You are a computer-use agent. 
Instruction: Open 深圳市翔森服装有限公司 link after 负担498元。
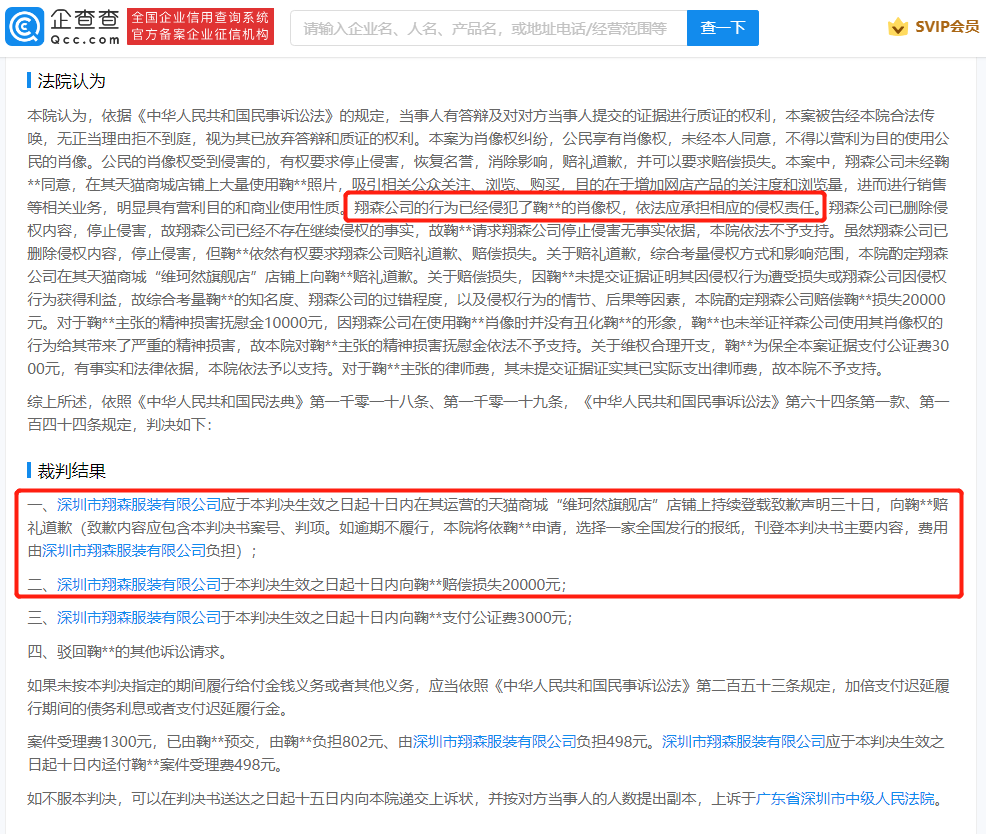(743, 742)
